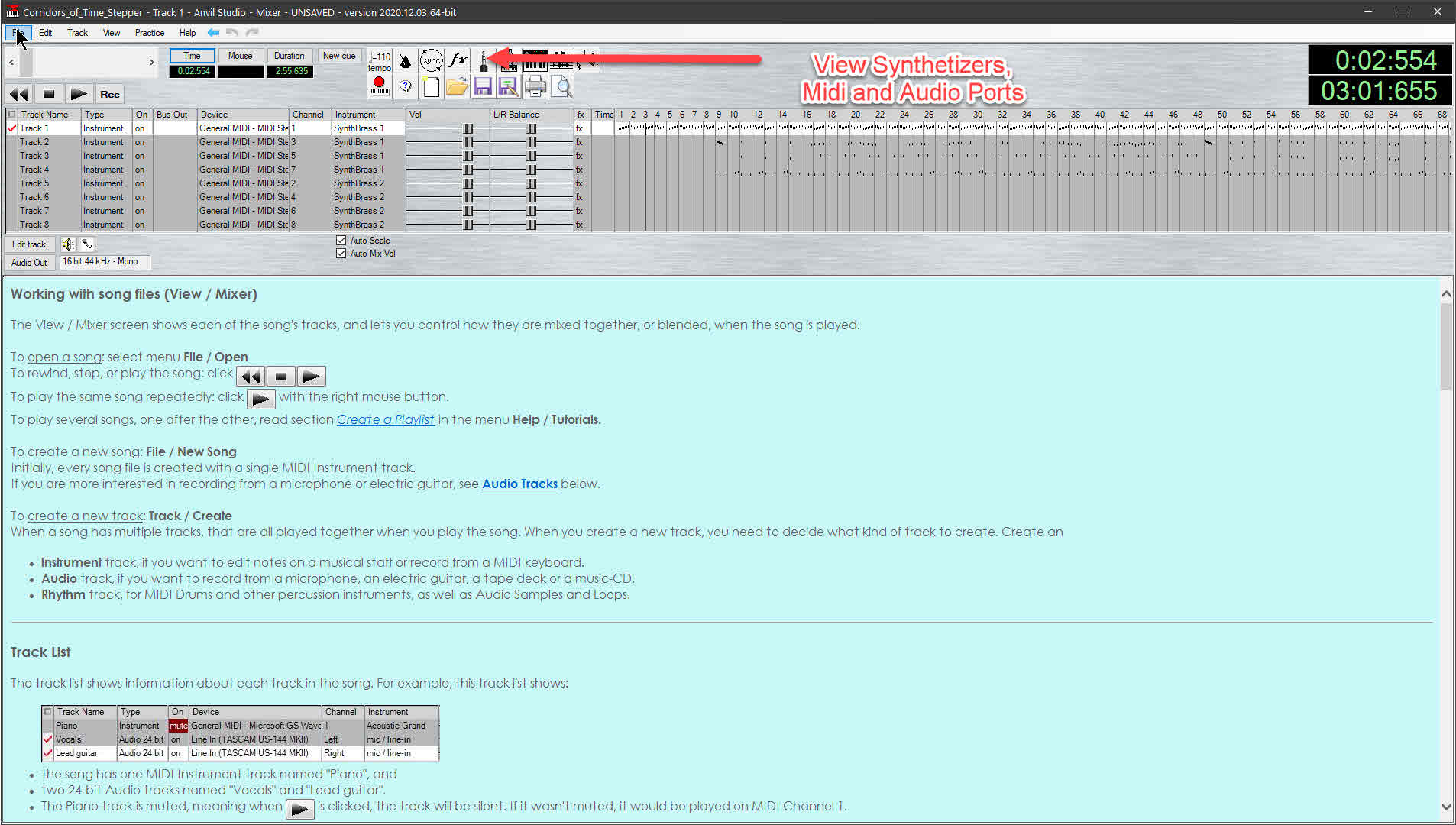Open a song with the folder icon
1456x825 pixels.
coord(457,86)
